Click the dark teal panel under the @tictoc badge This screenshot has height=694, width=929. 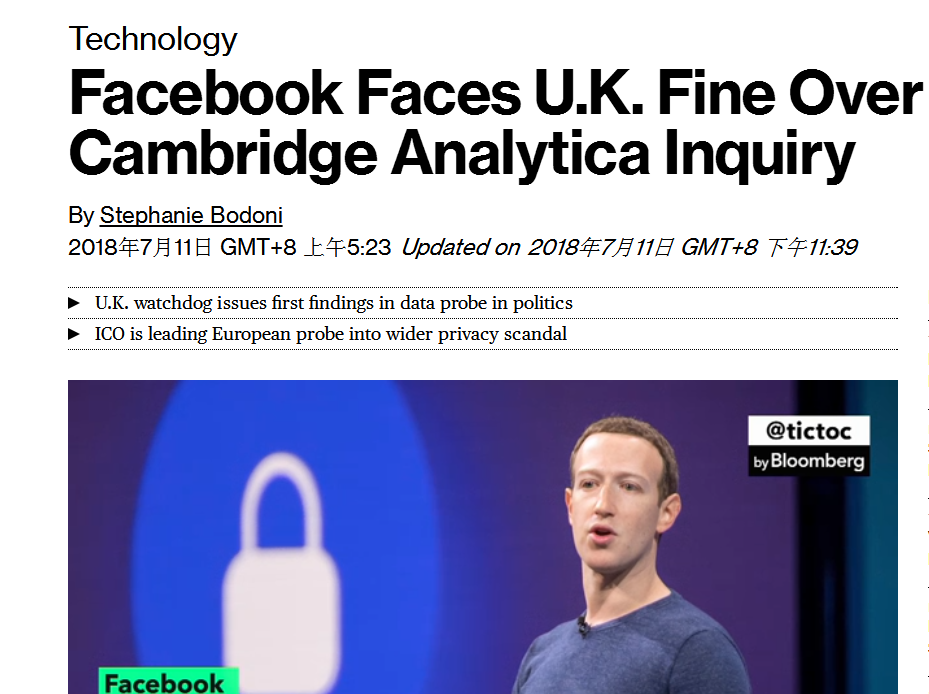pyautogui.click(x=850, y=580)
